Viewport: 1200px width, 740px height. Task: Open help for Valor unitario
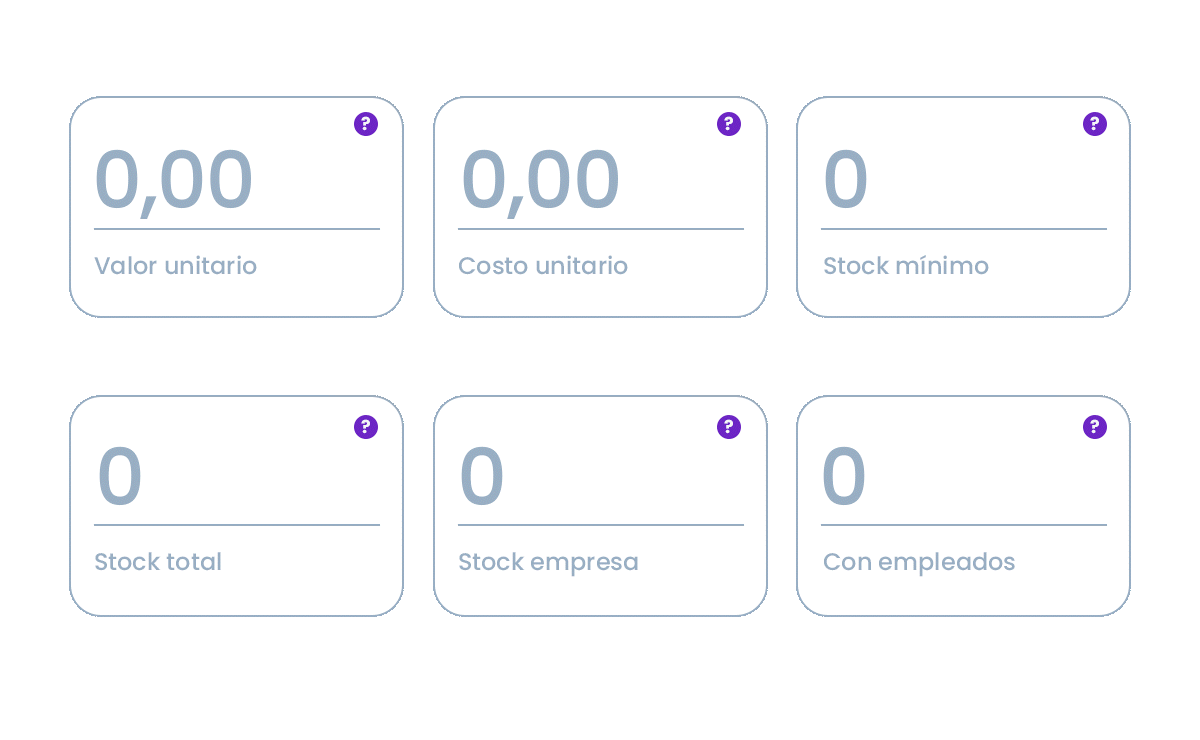click(x=366, y=124)
